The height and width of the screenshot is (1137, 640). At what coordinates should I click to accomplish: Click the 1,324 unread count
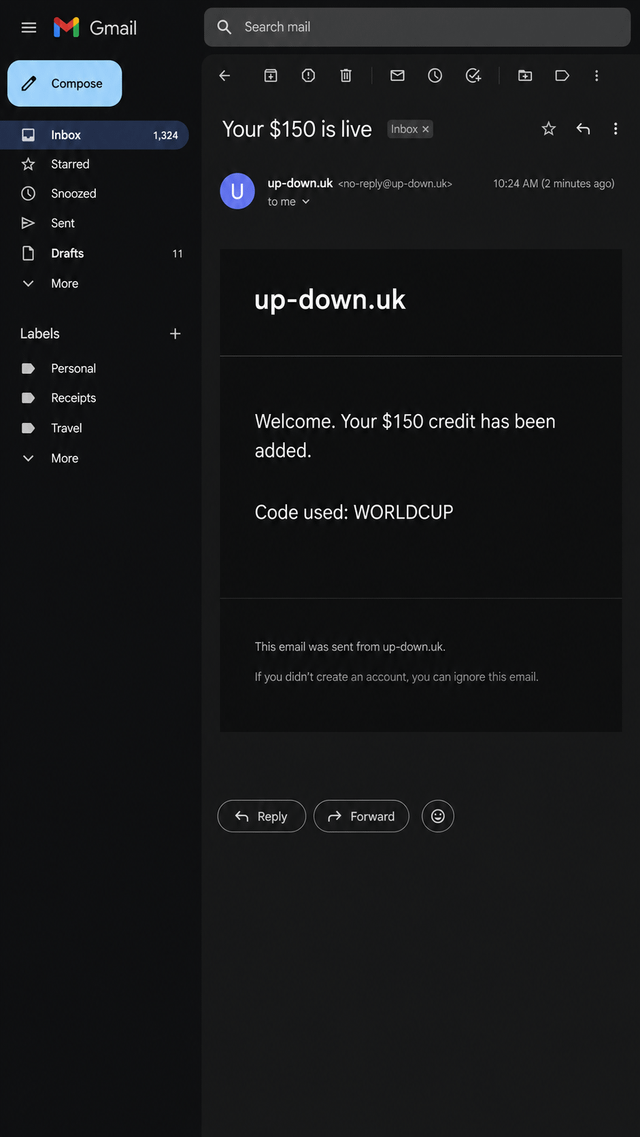tap(165, 136)
